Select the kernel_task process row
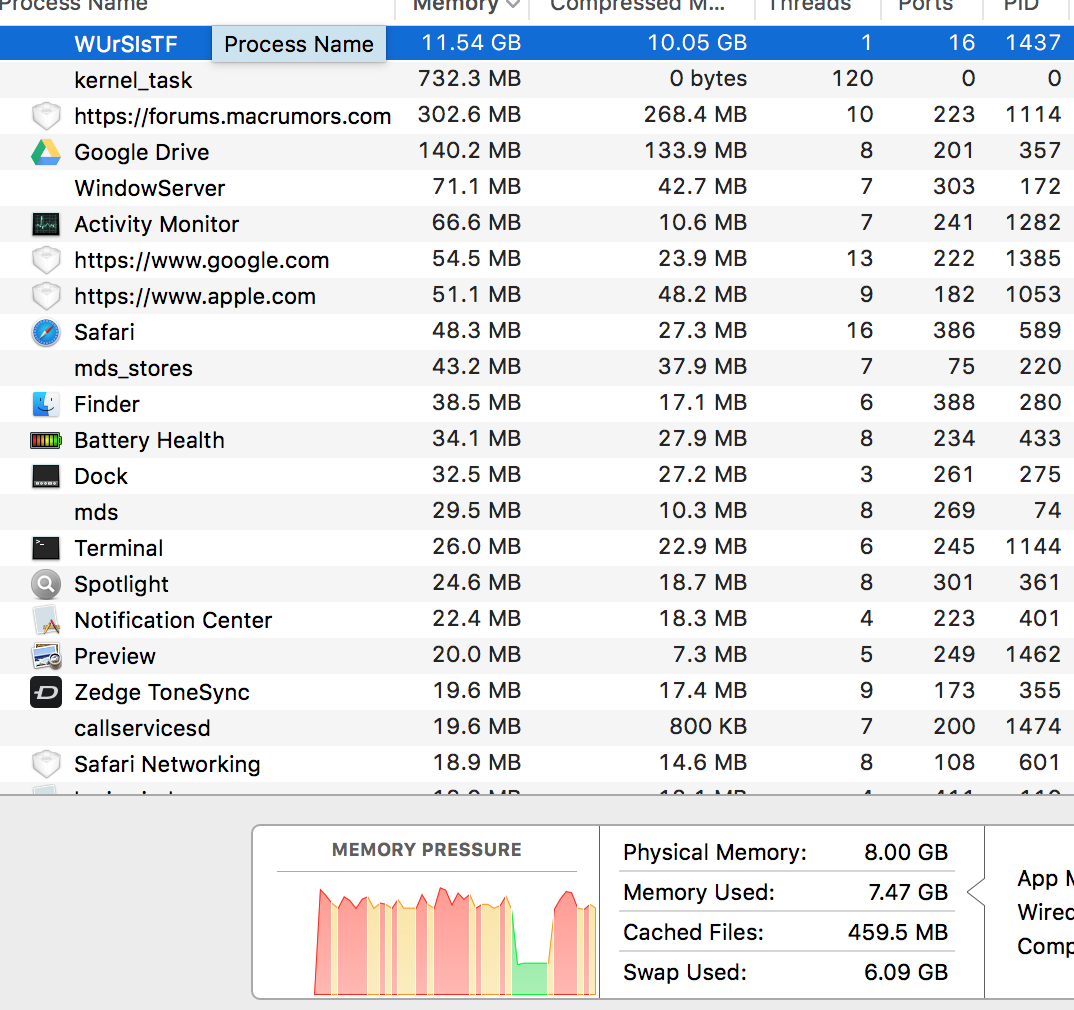Screen dimensions: 1074x1010 [537, 79]
